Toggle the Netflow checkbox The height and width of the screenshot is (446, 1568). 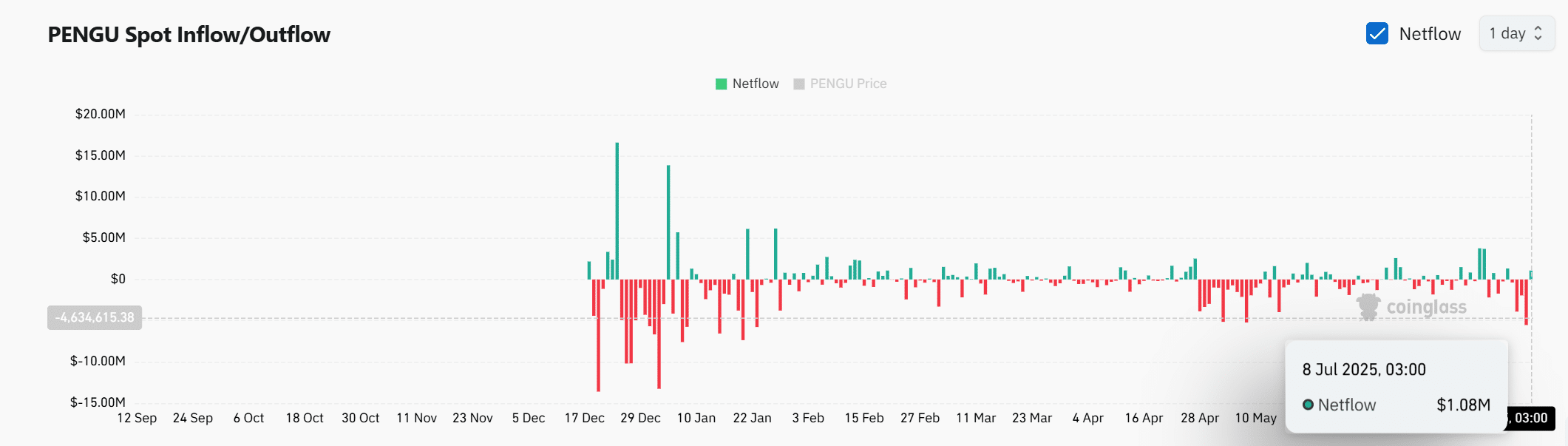pos(1377,34)
